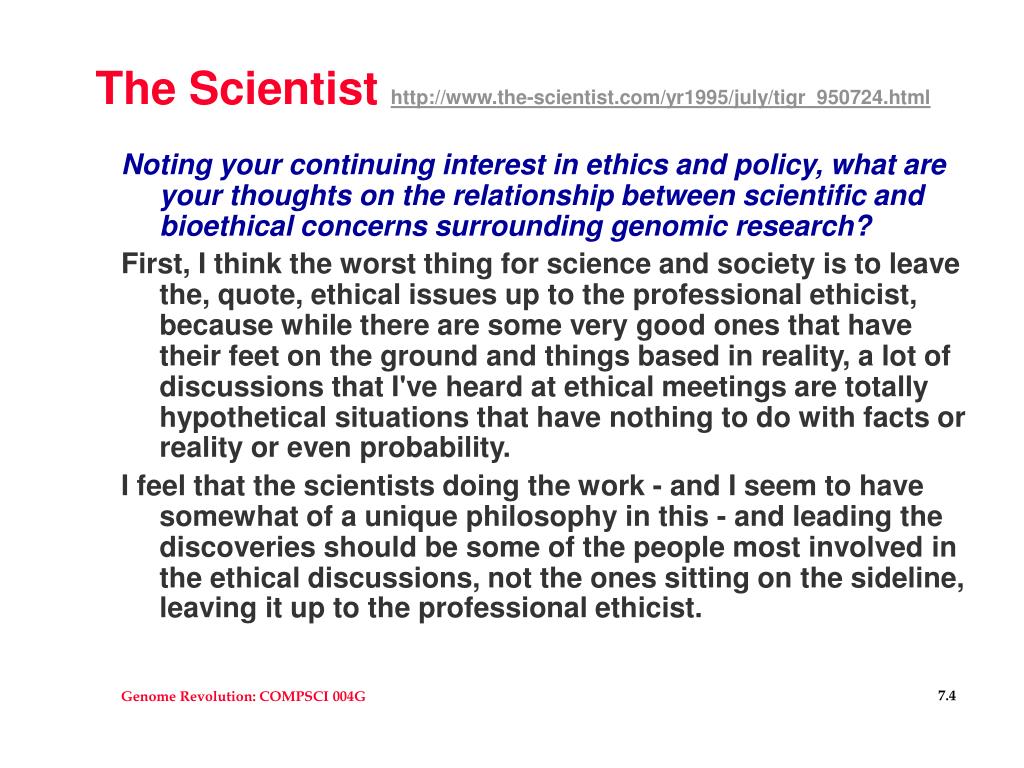Click the line "discoveries should be some of"
The height and width of the screenshot is (768, 1024).
[558, 547]
